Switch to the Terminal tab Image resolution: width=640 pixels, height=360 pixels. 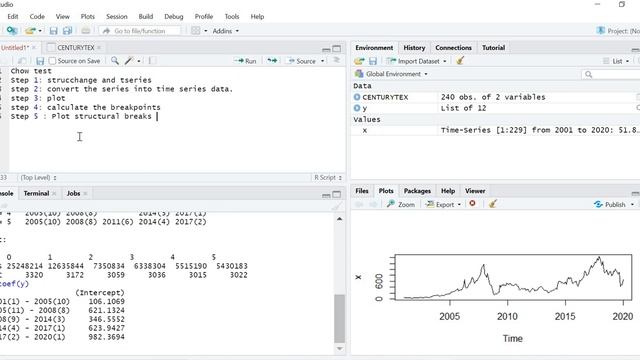click(36, 193)
